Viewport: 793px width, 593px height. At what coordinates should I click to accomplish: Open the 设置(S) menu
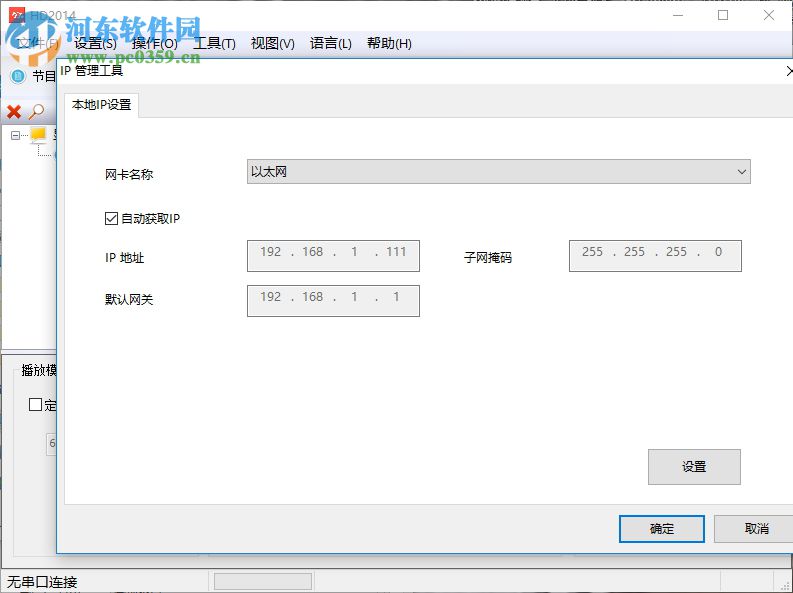pyautogui.click(x=95, y=43)
